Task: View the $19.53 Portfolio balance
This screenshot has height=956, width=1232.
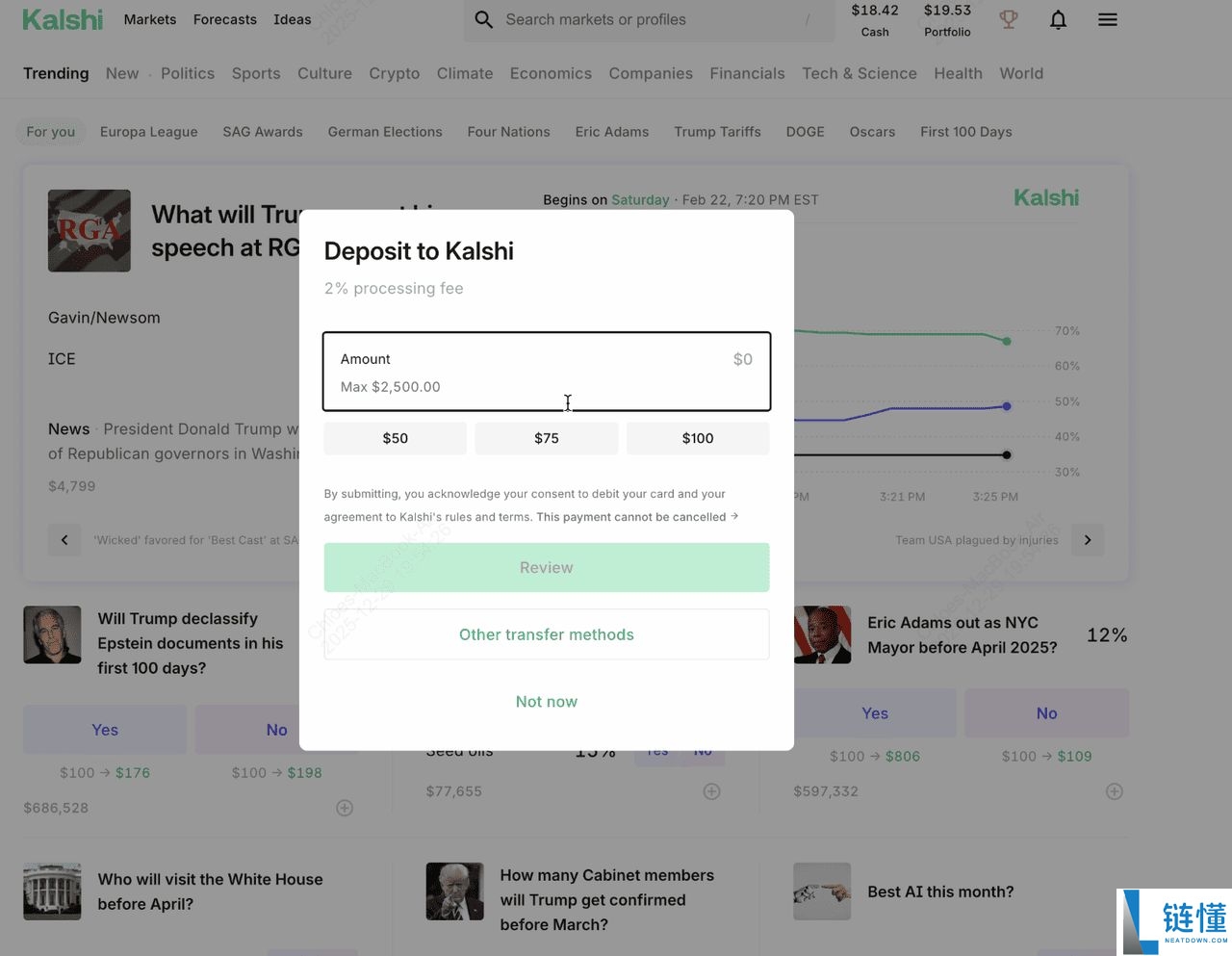Action: click(x=947, y=20)
